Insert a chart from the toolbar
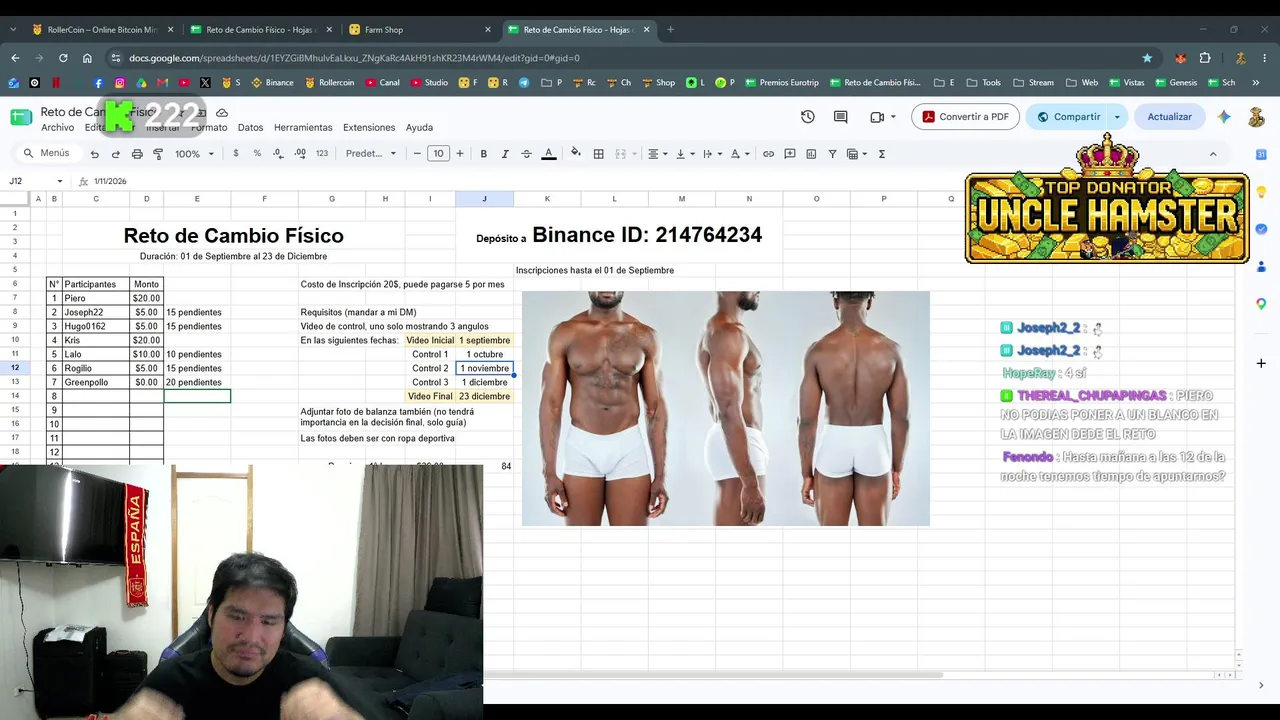The height and width of the screenshot is (720, 1280). click(811, 154)
